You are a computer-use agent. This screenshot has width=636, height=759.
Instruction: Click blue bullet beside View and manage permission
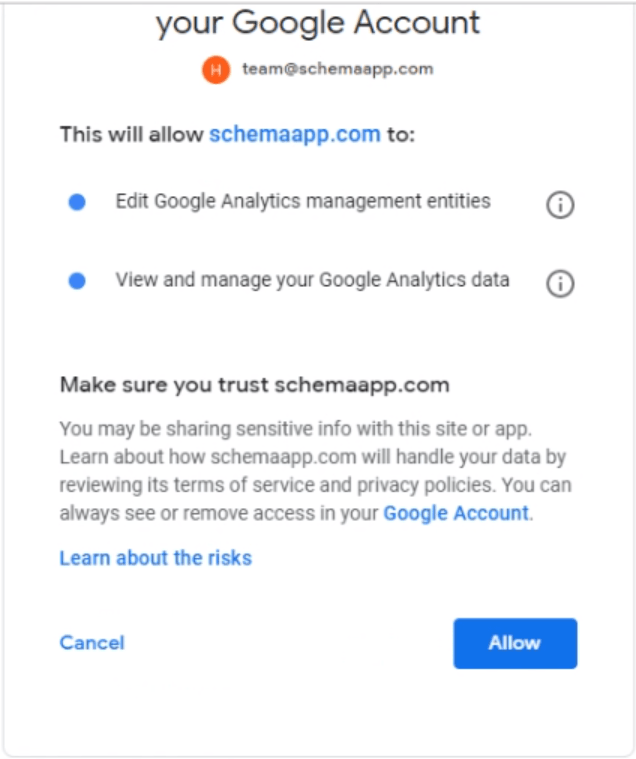(x=77, y=281)
